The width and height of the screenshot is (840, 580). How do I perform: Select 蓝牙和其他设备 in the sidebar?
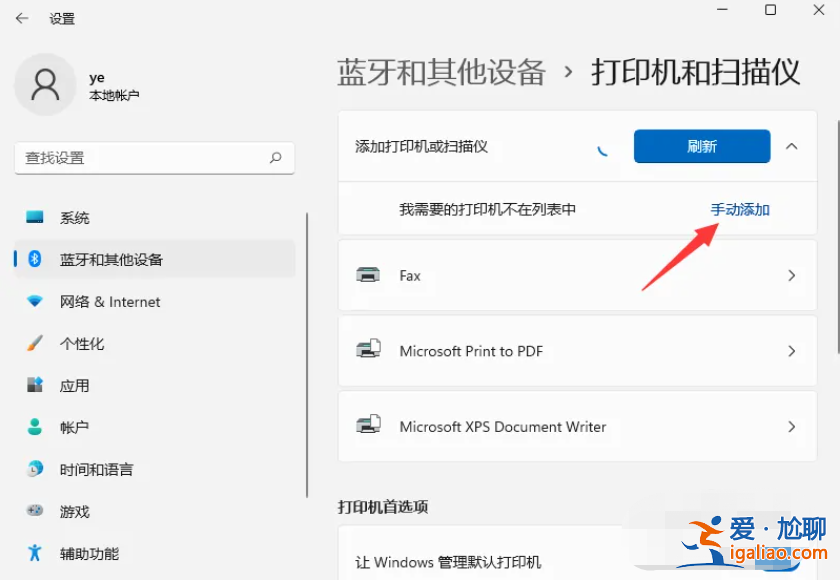(110, 259)
